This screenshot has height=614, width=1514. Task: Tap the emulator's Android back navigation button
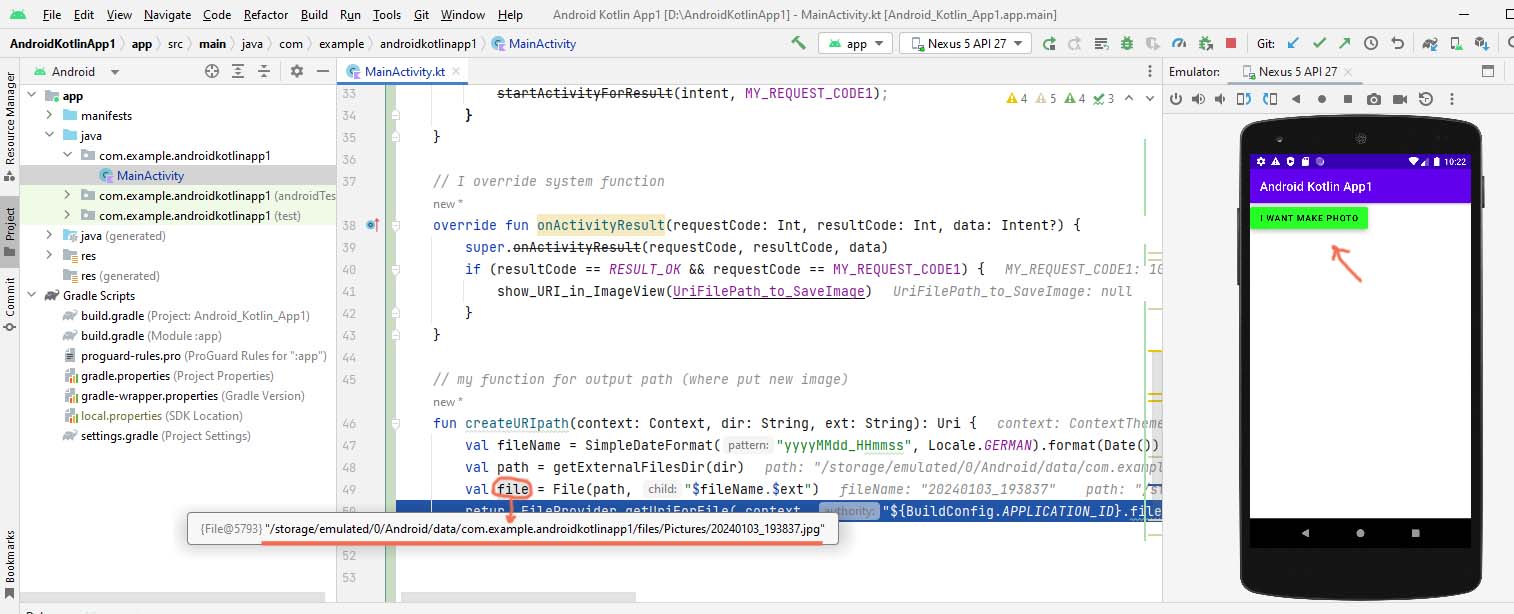pos(1306,533)
